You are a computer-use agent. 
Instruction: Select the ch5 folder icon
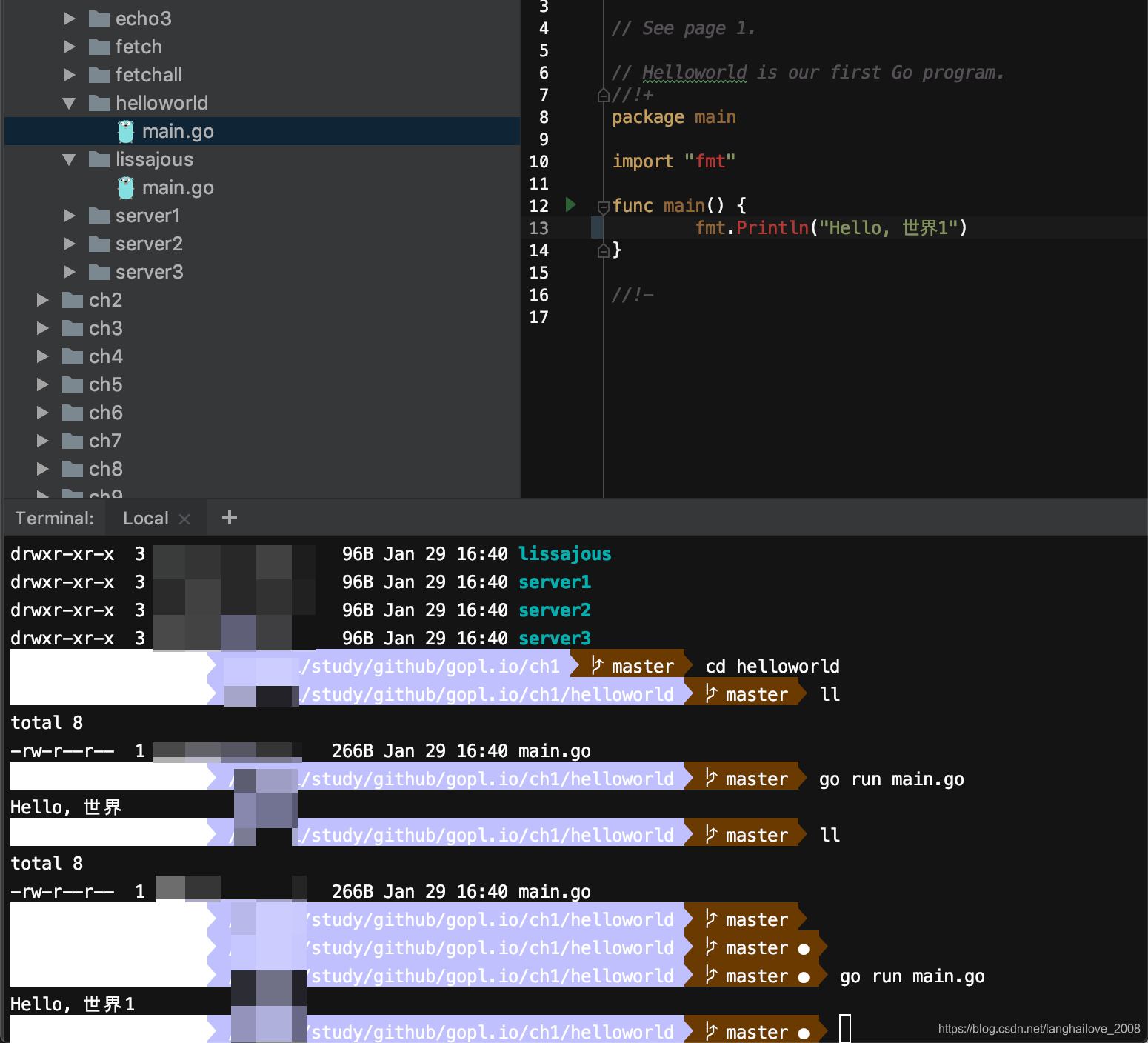(x=73, y=384)
